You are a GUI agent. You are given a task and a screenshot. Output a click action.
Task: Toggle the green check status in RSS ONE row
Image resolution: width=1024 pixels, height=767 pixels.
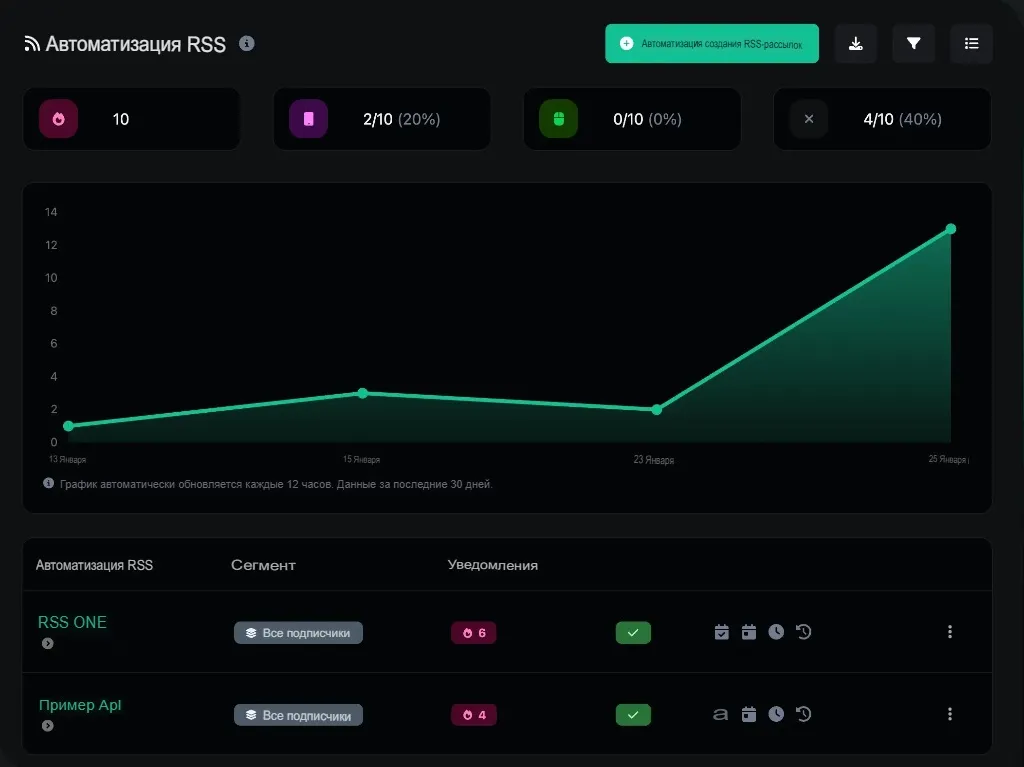[633, 632]
